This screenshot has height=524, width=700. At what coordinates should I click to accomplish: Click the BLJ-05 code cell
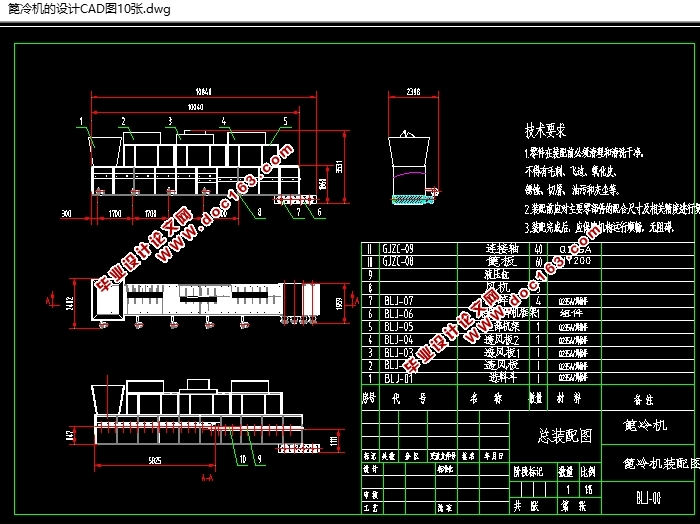(x=399, y=327)
